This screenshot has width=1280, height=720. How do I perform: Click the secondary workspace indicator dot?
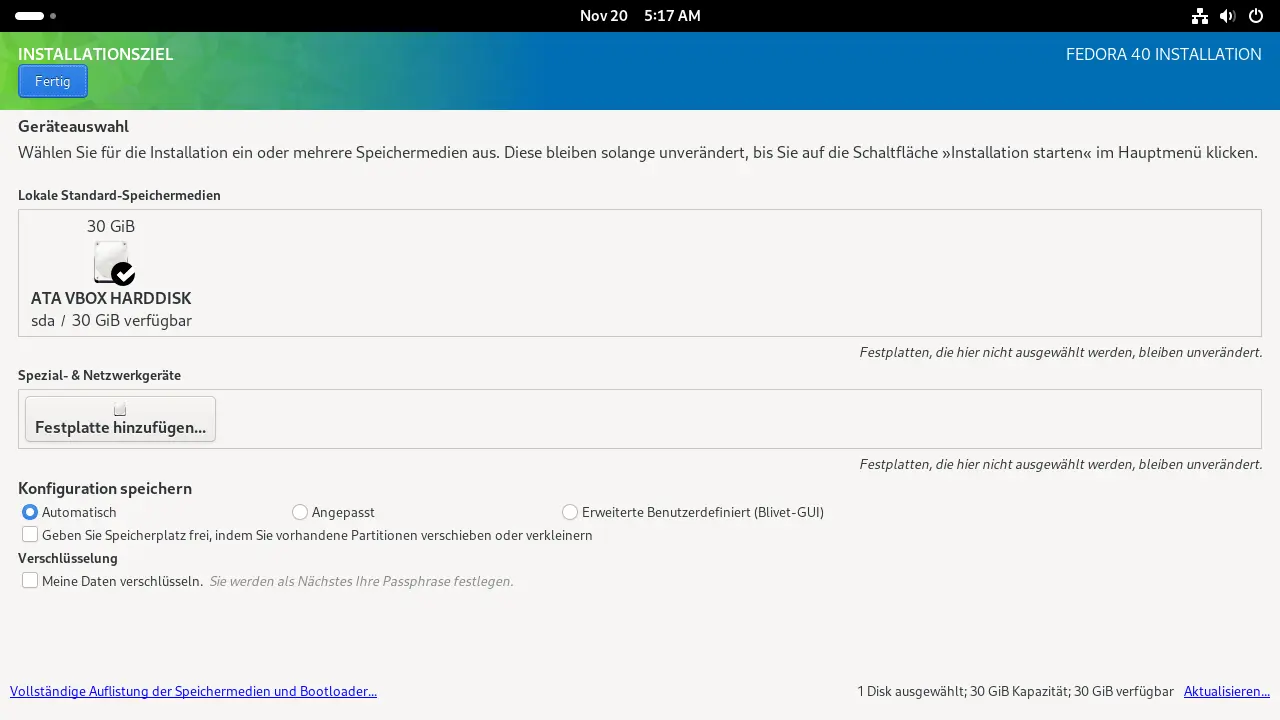pos(53,16)
